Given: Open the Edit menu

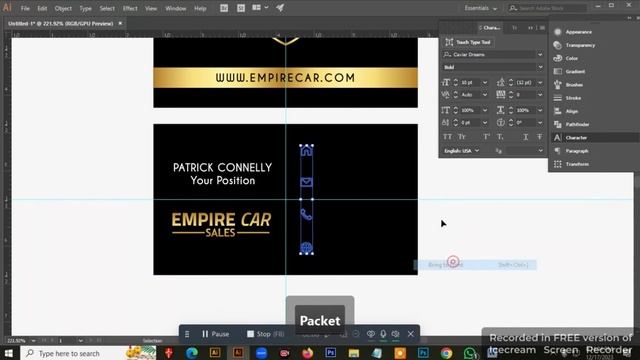Looking at the screenshot, I should pos(42,8).
